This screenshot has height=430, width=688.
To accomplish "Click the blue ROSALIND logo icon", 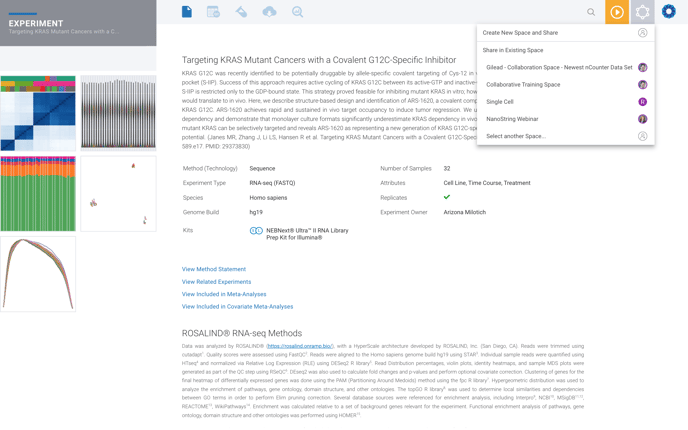I will tap(669, 11).
